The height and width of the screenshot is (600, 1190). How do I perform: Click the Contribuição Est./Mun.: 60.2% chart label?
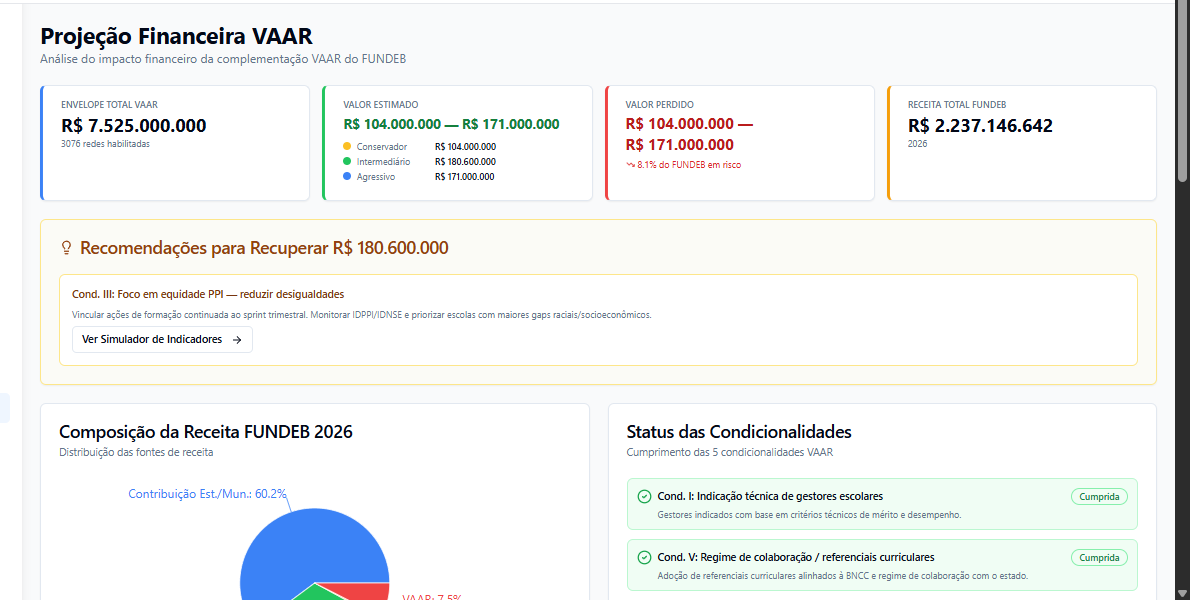(x=207, y=494)
